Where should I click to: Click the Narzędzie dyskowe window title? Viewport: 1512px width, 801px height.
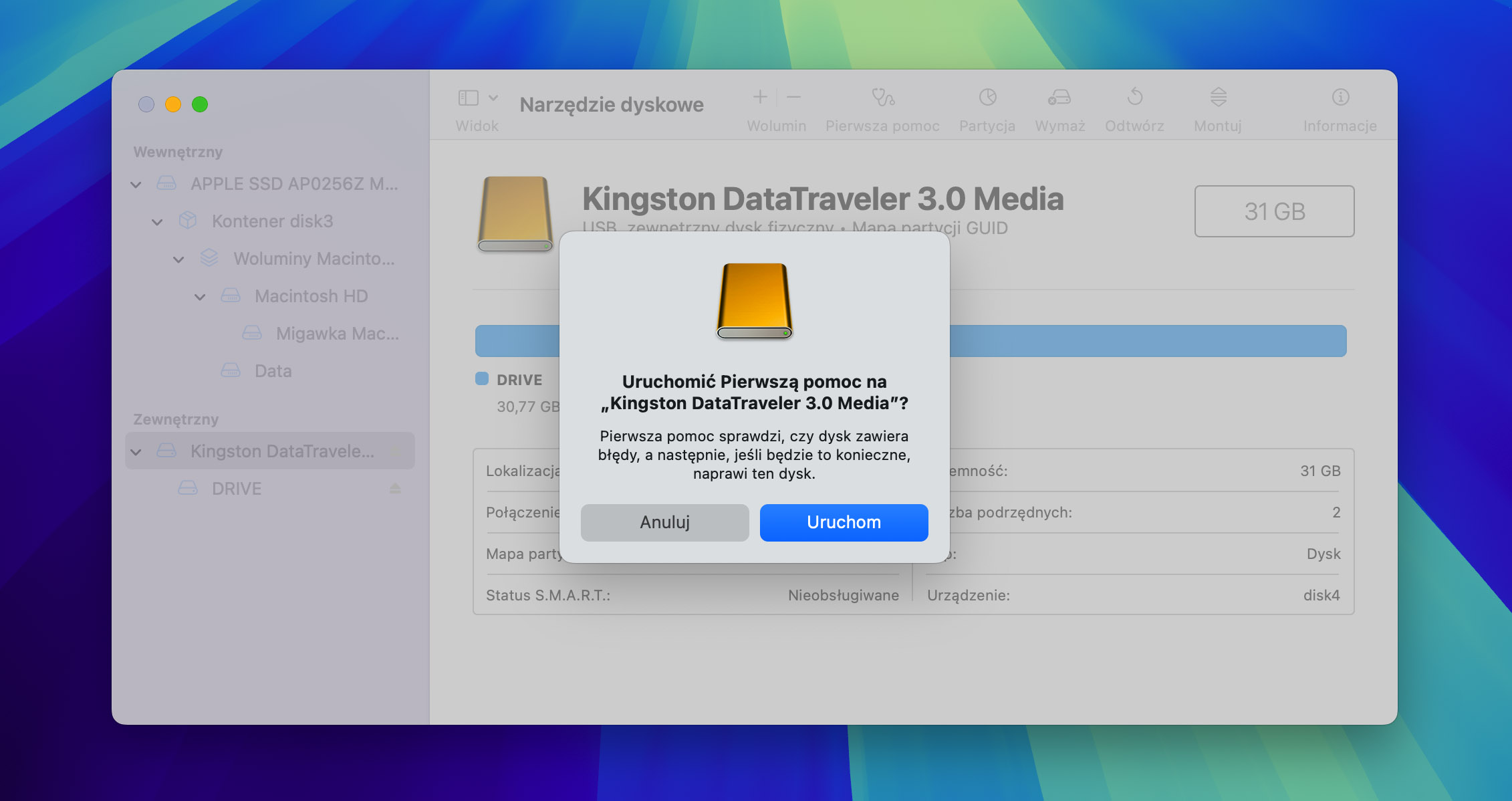click(x=612, y=105)
